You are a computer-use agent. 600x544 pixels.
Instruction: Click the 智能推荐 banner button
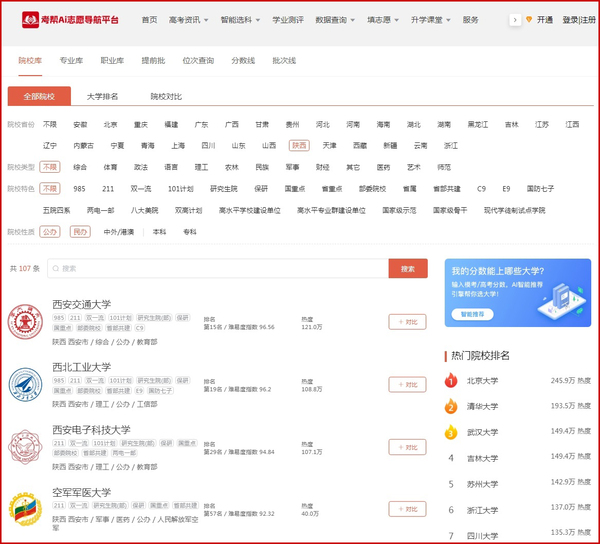click(472, 313)
